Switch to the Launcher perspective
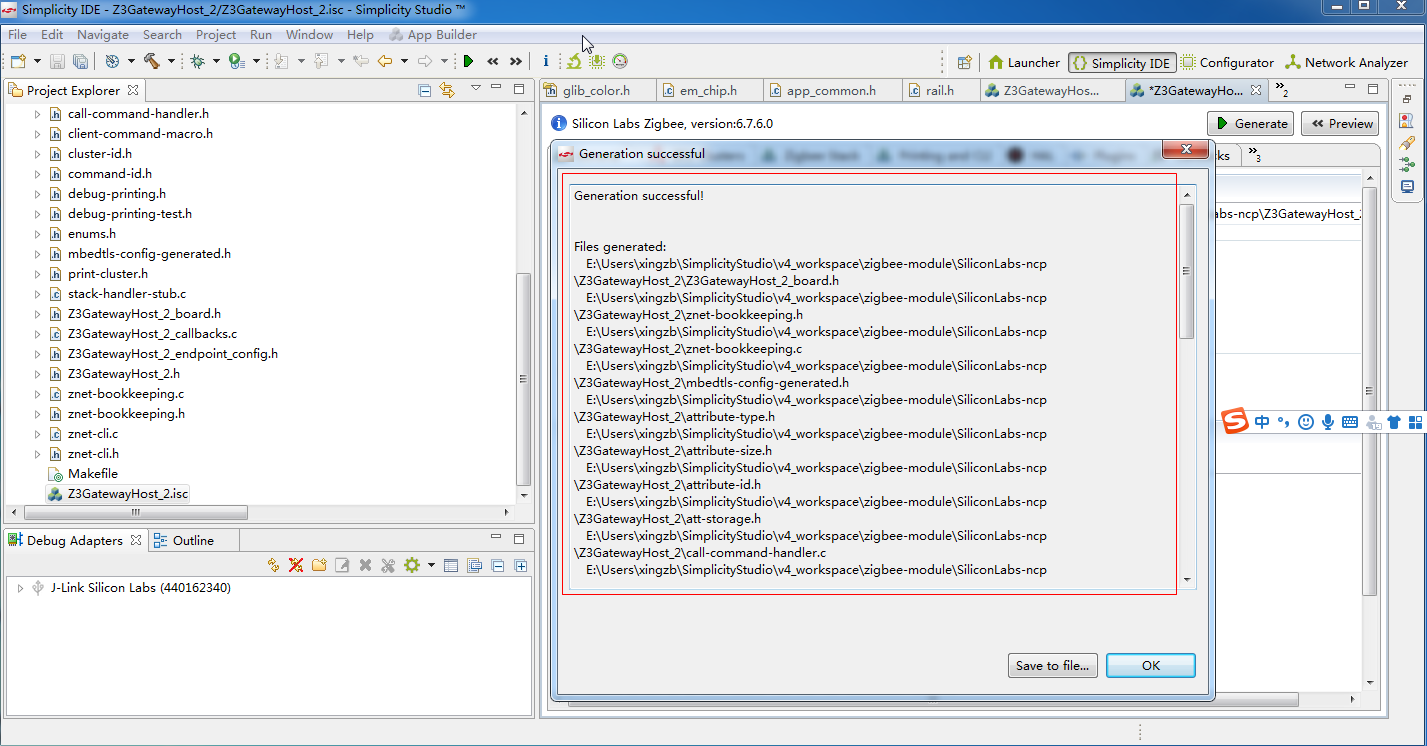This screenshot has width=1427, height=746. [1023, 62]
